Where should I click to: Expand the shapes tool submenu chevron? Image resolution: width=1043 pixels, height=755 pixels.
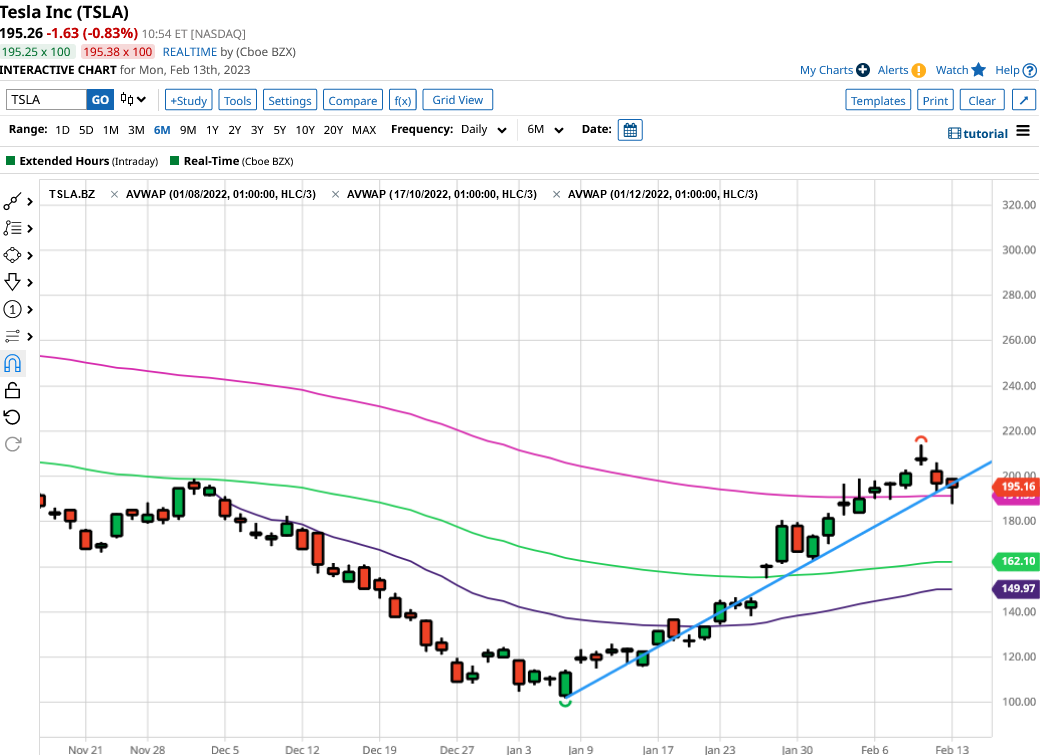[x=30, y=255]
